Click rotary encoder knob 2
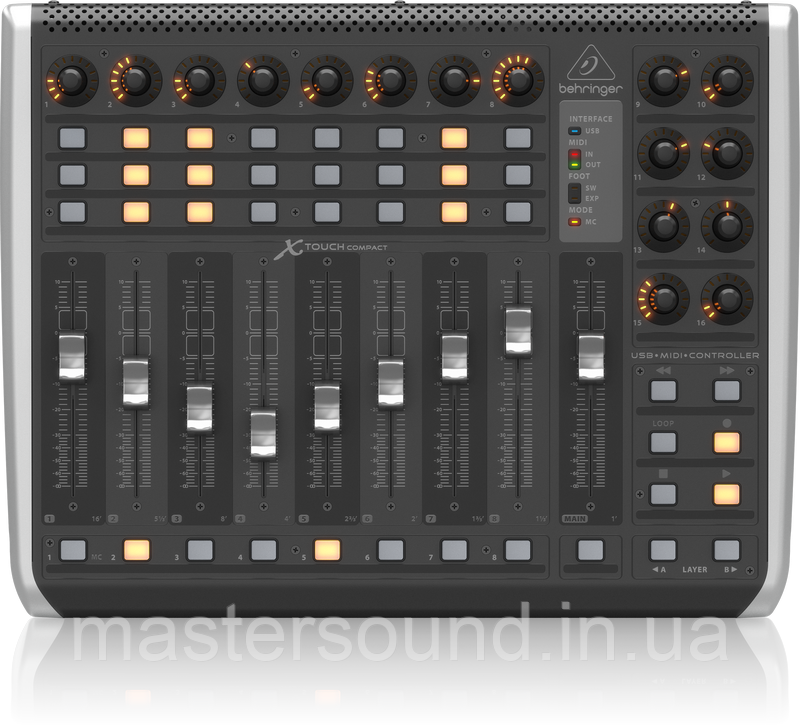This screenshot has width=800, height=726. [136, 80]
